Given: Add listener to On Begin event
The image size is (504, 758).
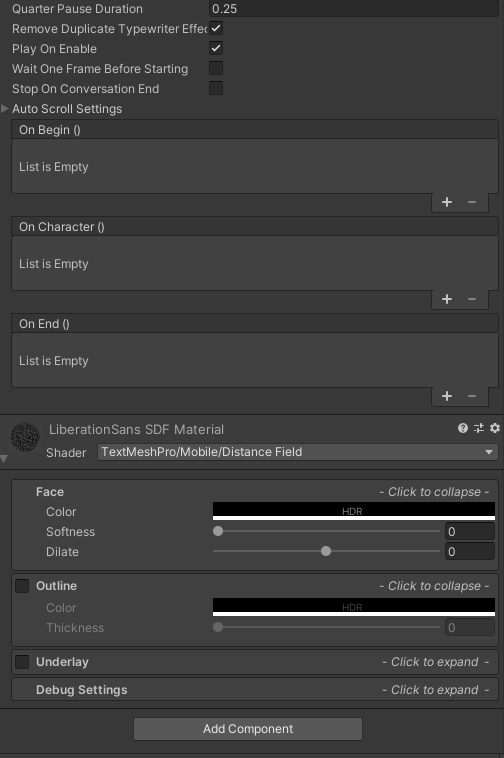Looking at the screenshot, I should coord(447,202).
